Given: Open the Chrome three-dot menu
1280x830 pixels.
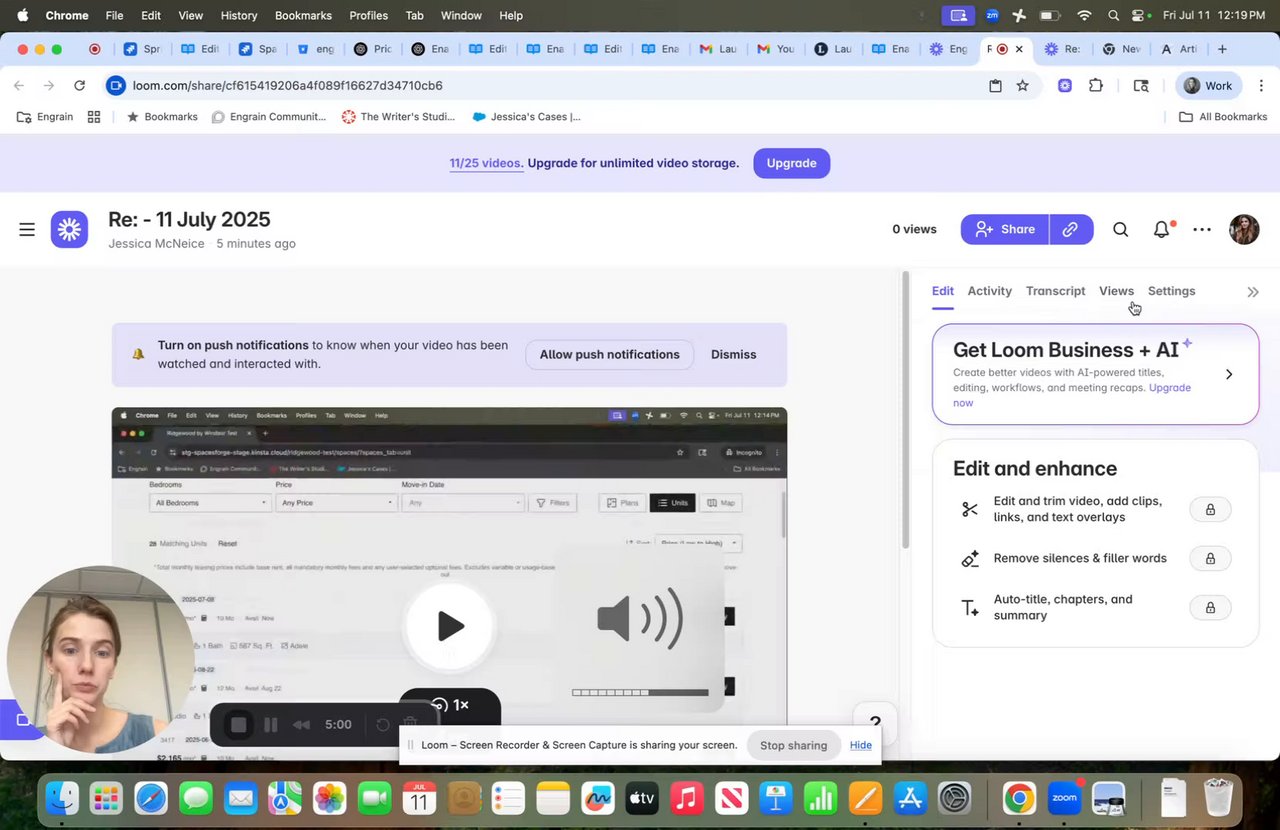Looking at the screenshot, I should (x=1259, y=86).
